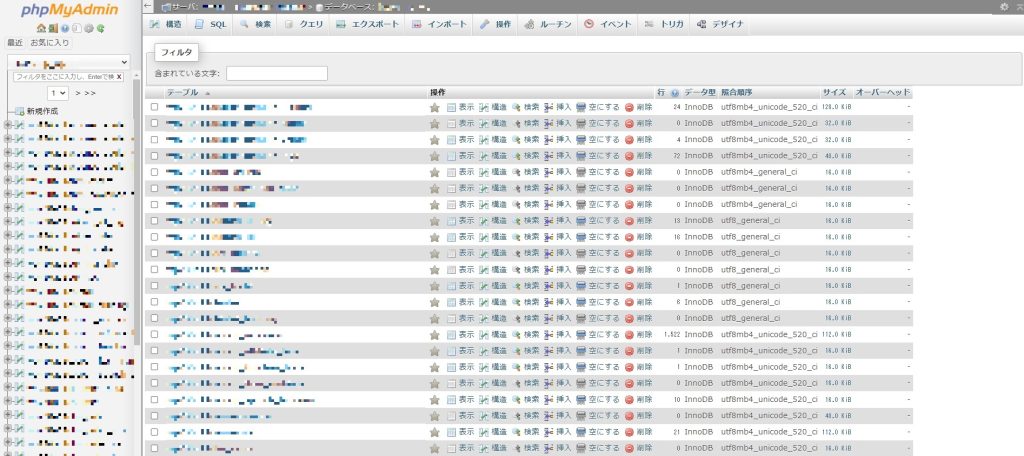This screenshot has width=1024, height=456.
Task: Sort by サイズ column header
Action: coord(834,93)
